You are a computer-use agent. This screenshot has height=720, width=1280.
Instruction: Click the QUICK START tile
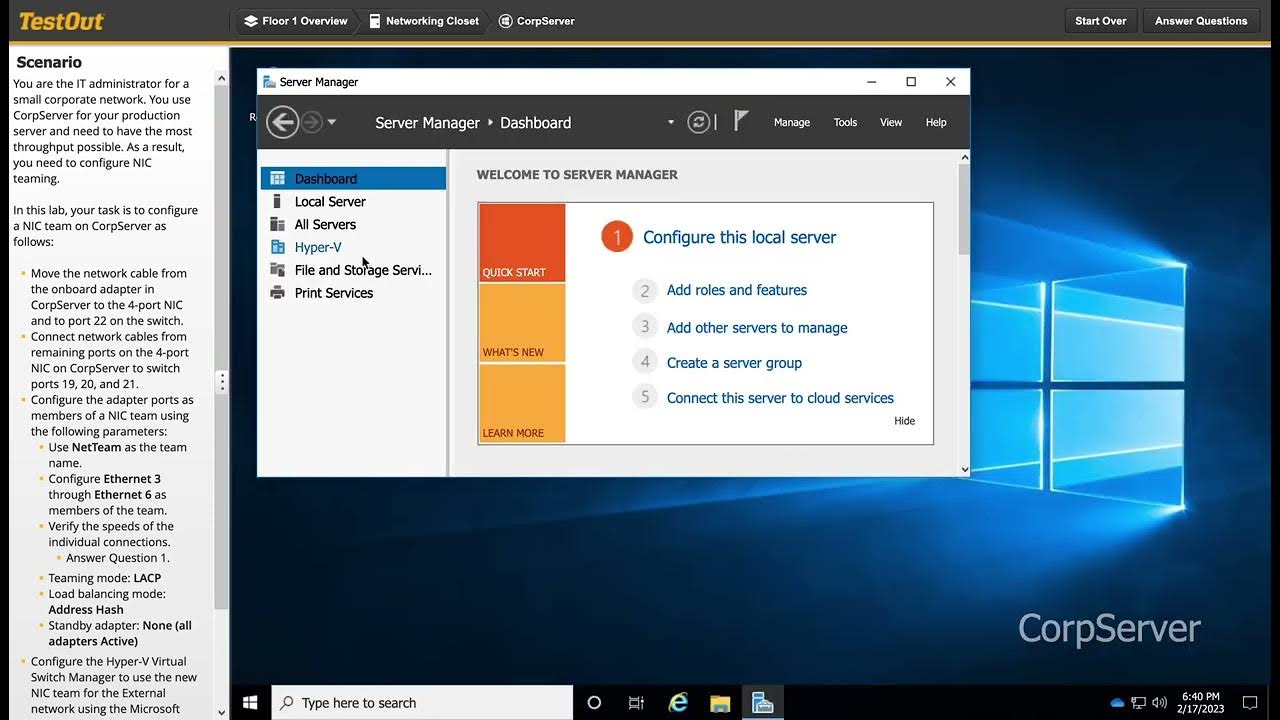coord(522,243)
